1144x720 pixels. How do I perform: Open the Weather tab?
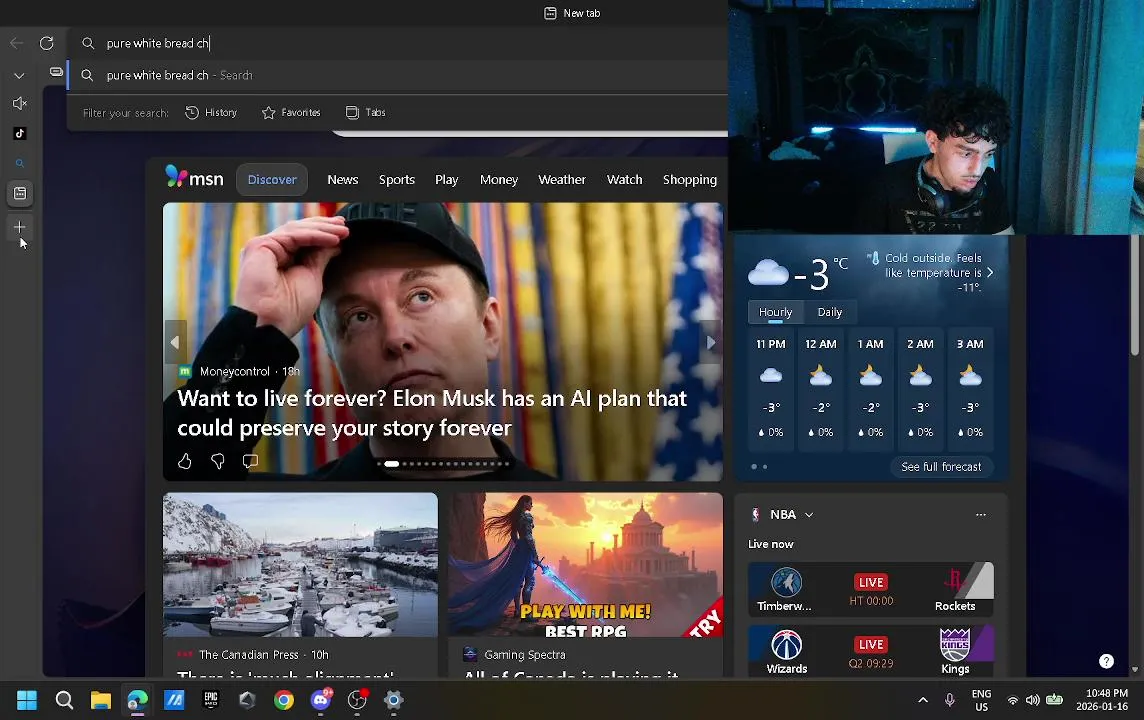tap(562, 179)
